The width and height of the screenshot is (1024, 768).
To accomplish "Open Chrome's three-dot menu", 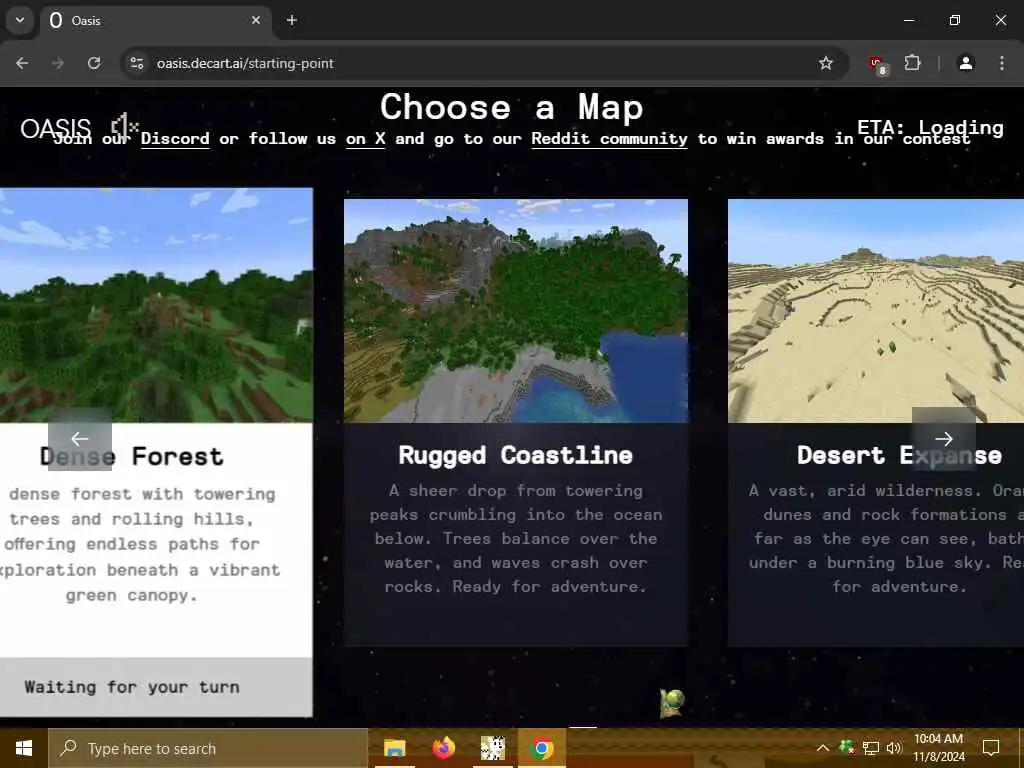I will point(1002,63).
